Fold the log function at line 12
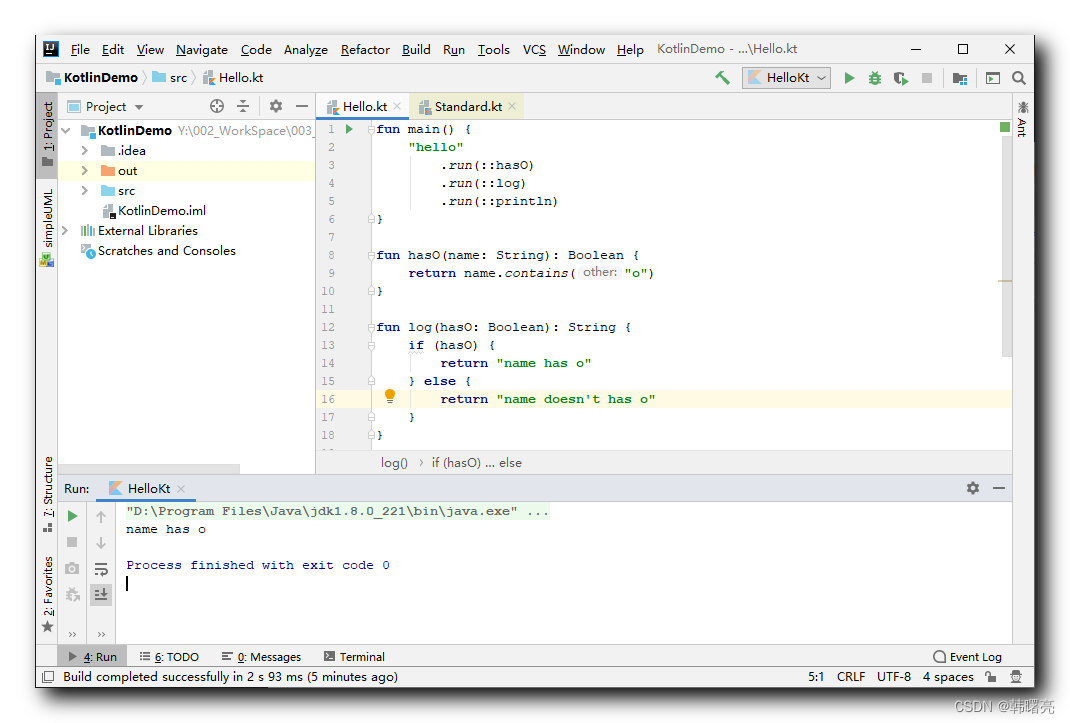The height and width of the screenshot is (723, 1070). 371,327
